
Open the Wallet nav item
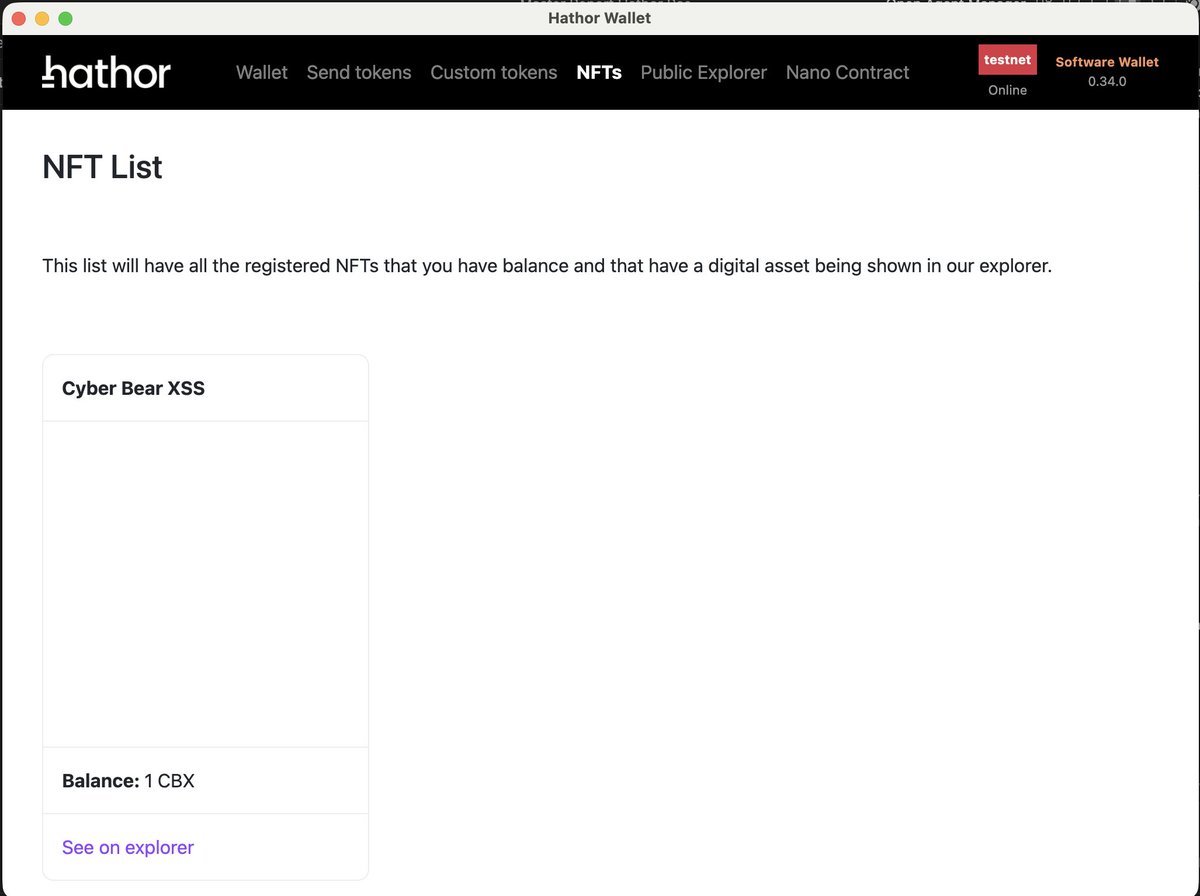262,72
